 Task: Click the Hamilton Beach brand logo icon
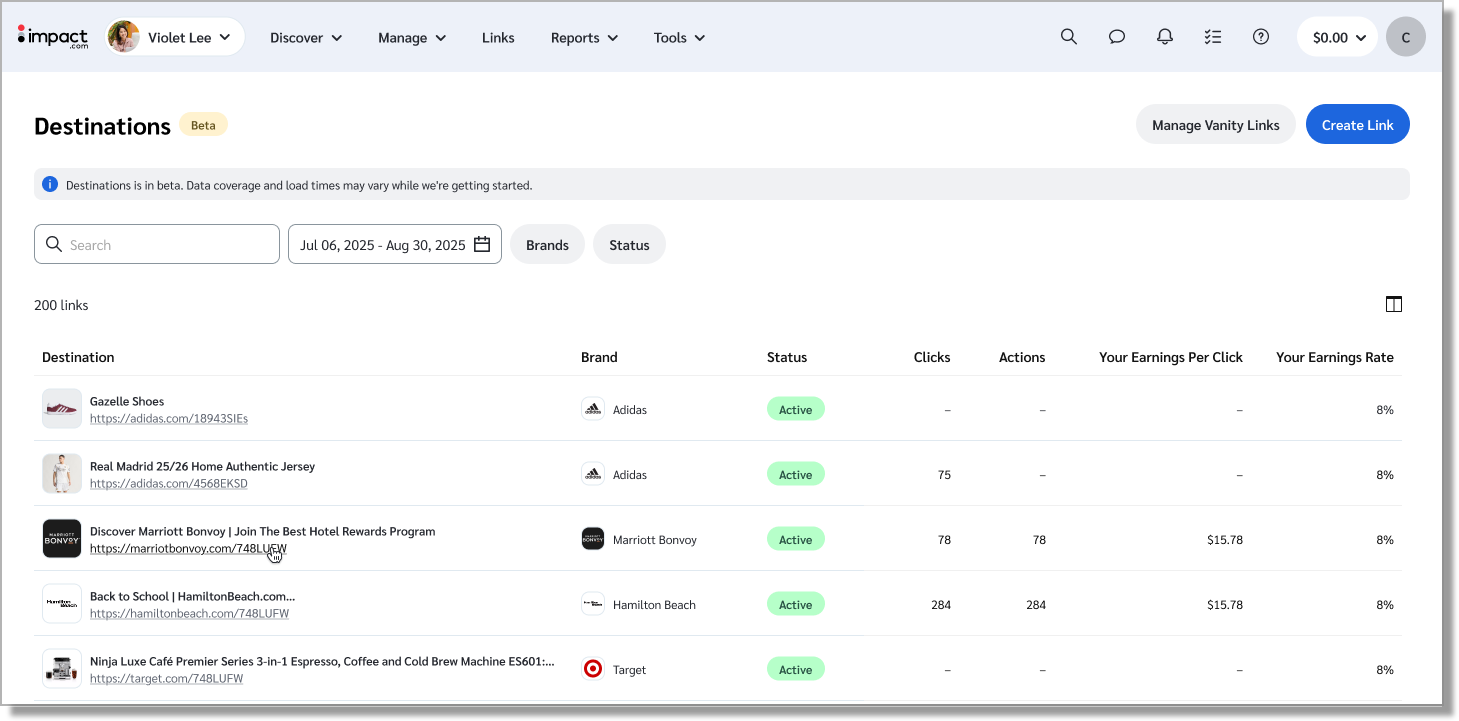tap(593, 604)
